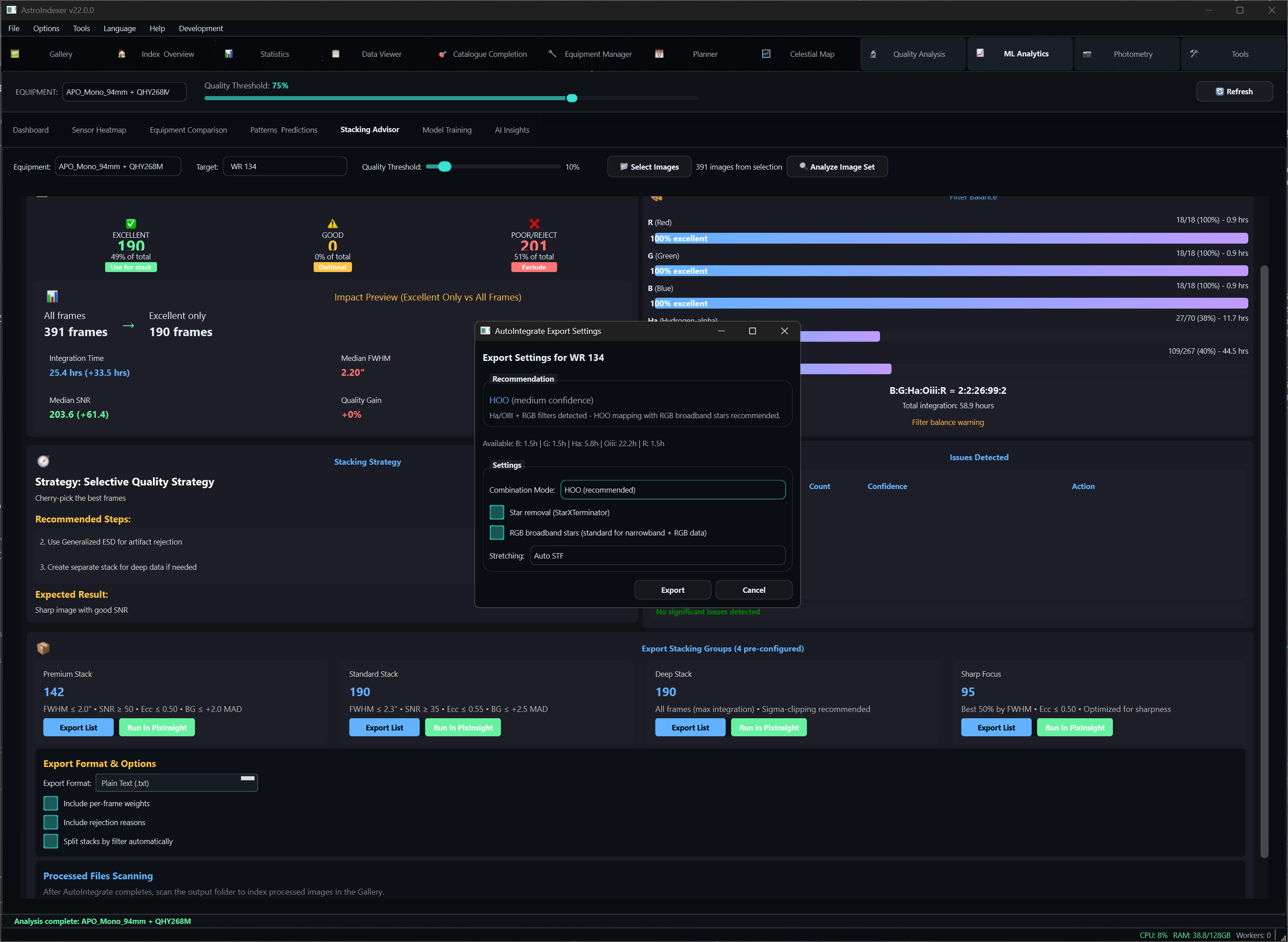Image resolution: width=1288 pixels, height=942 pixels.
Task: Open the Development menu
Action: point(201,28)
